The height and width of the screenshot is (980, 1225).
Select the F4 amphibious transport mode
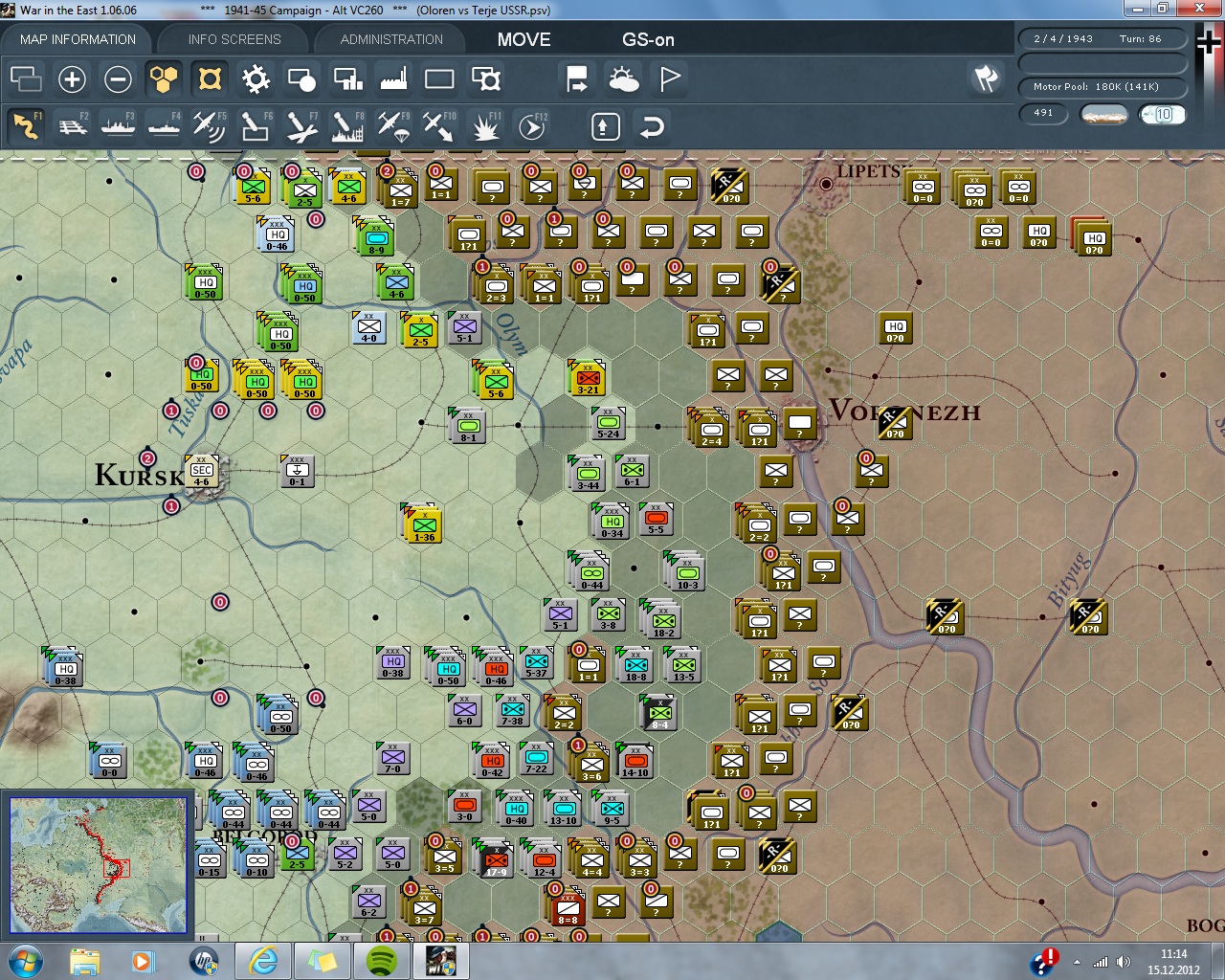164,126
